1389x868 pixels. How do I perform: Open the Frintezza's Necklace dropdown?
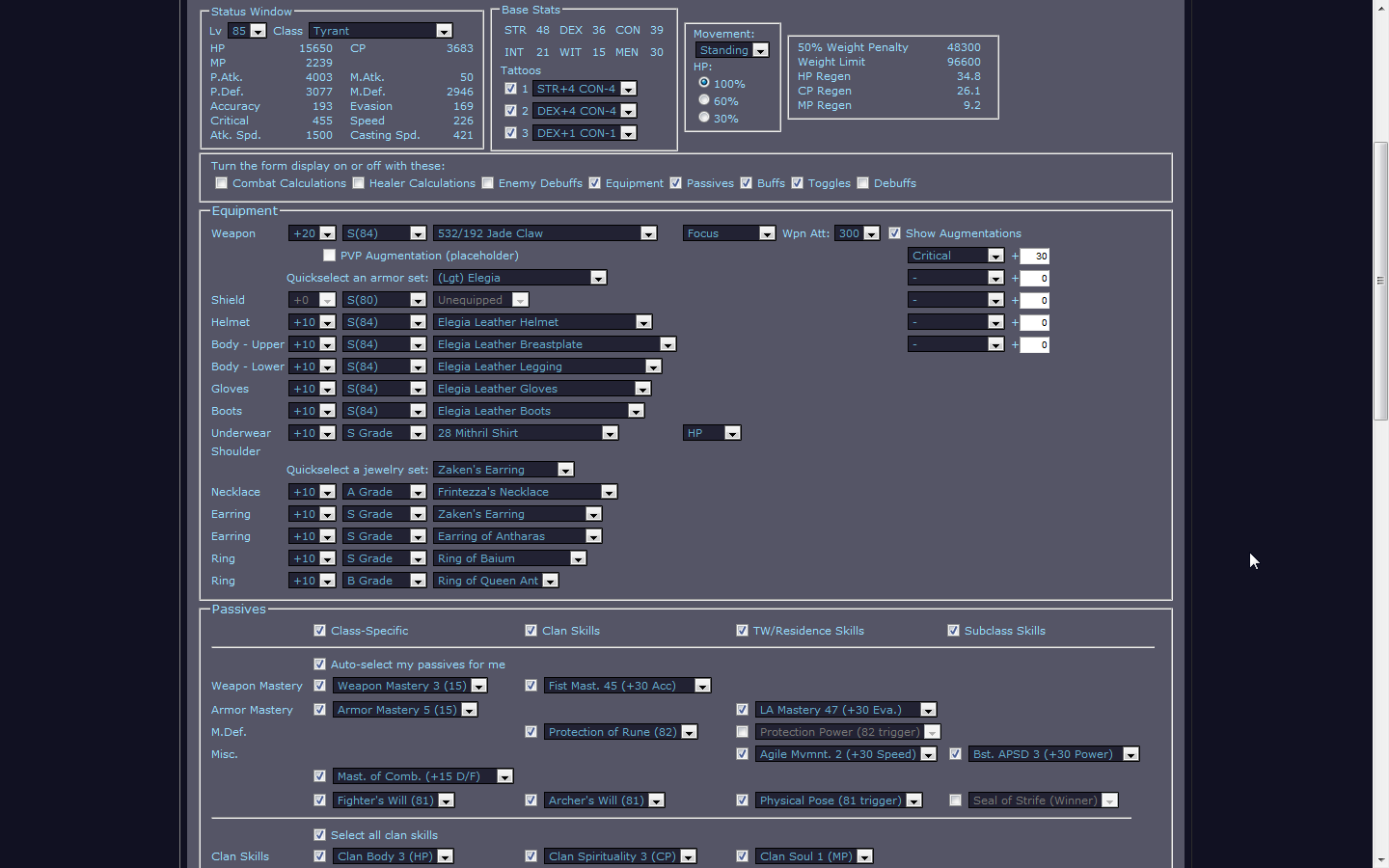coord(525,492)
